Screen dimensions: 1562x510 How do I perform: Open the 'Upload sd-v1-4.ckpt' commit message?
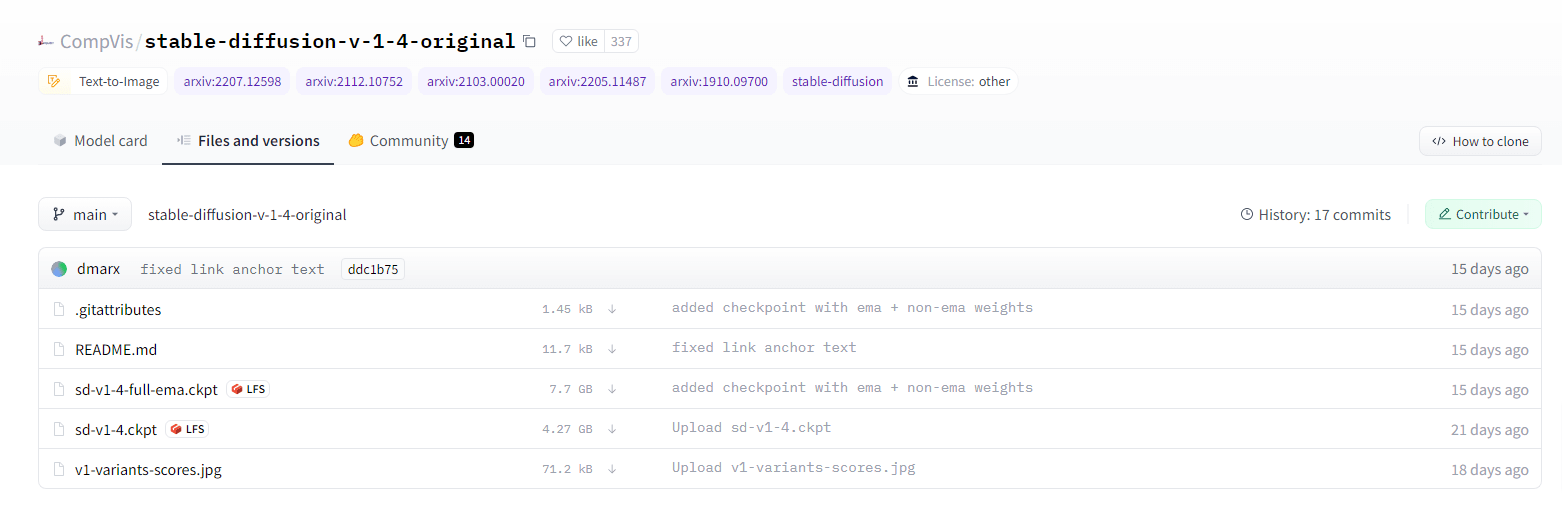click(751, 428)
